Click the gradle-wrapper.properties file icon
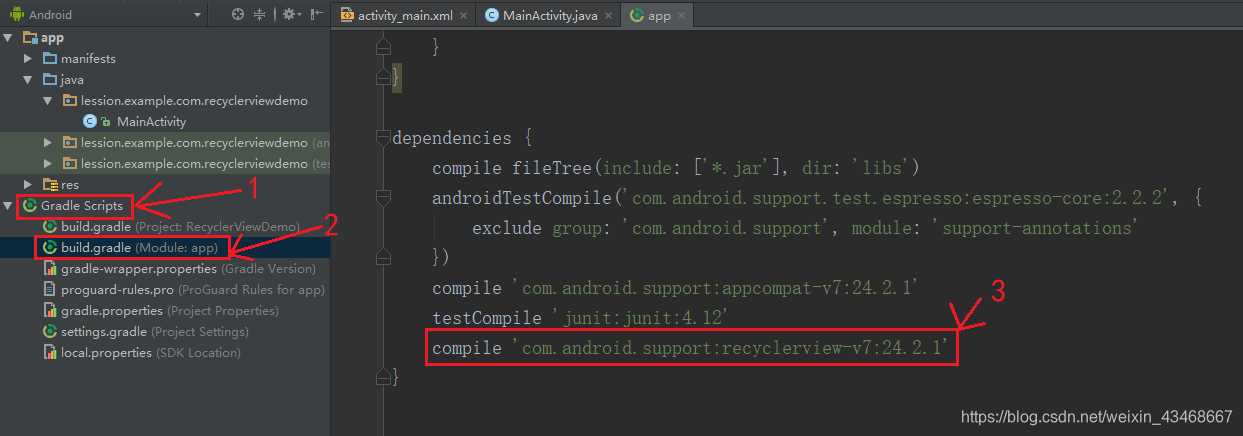The width and height of the screenshot is (1243, 436). [x=50, y=269]
